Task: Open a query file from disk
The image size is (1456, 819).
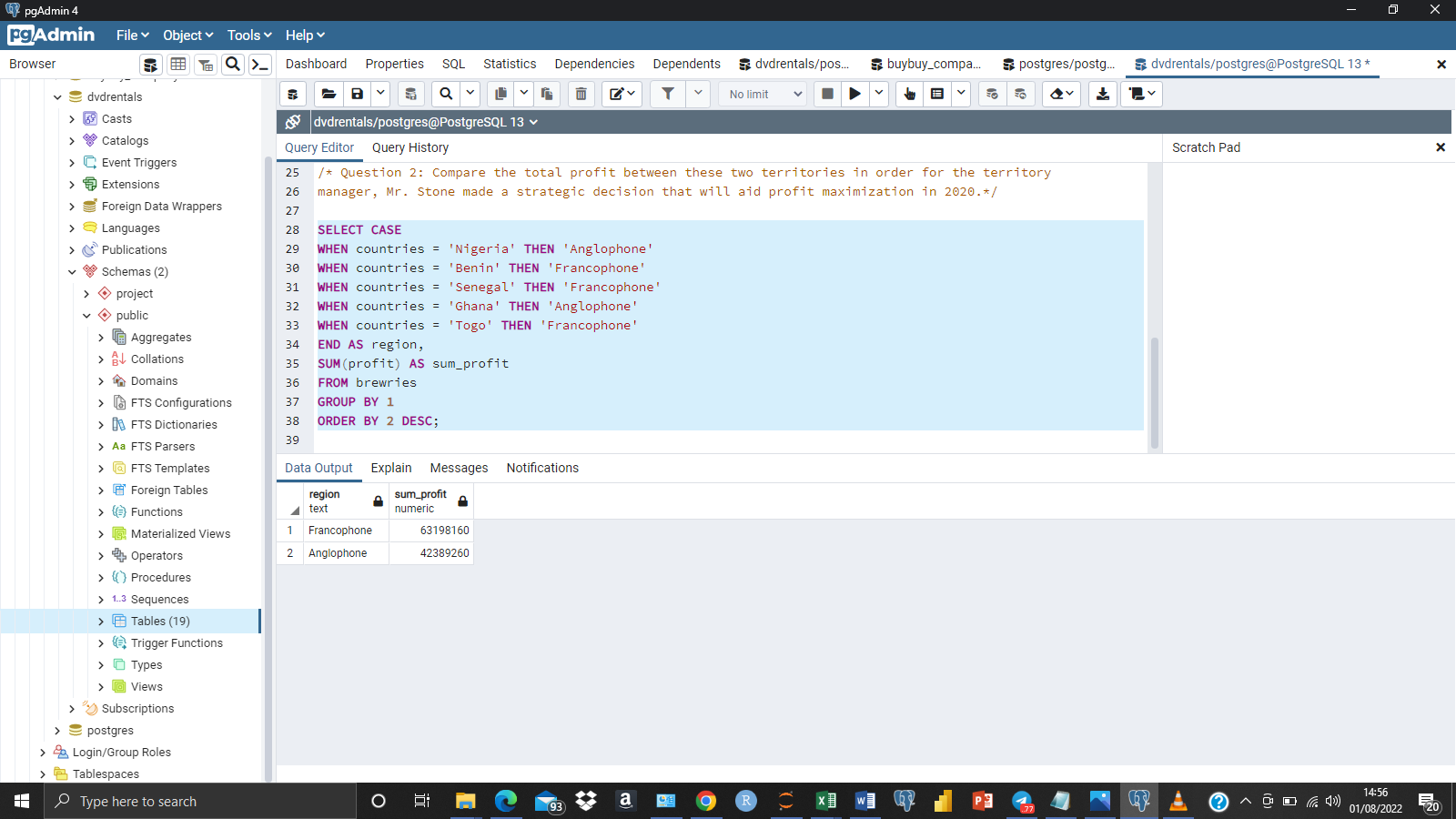Action: (x=329, y=94)
